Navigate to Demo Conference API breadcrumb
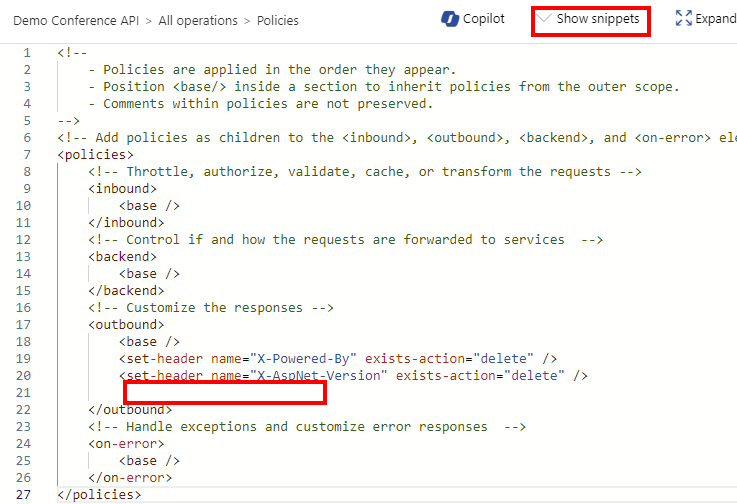Screen dimensions: 737x504 click(x=76, y=21)
